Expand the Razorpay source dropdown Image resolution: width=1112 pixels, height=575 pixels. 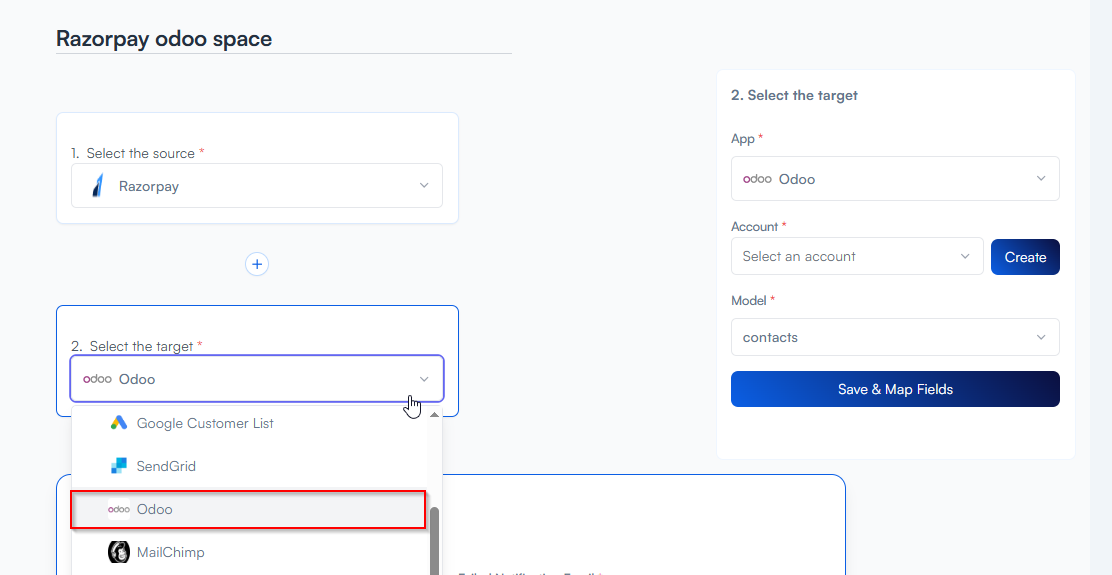coord(424,186)
